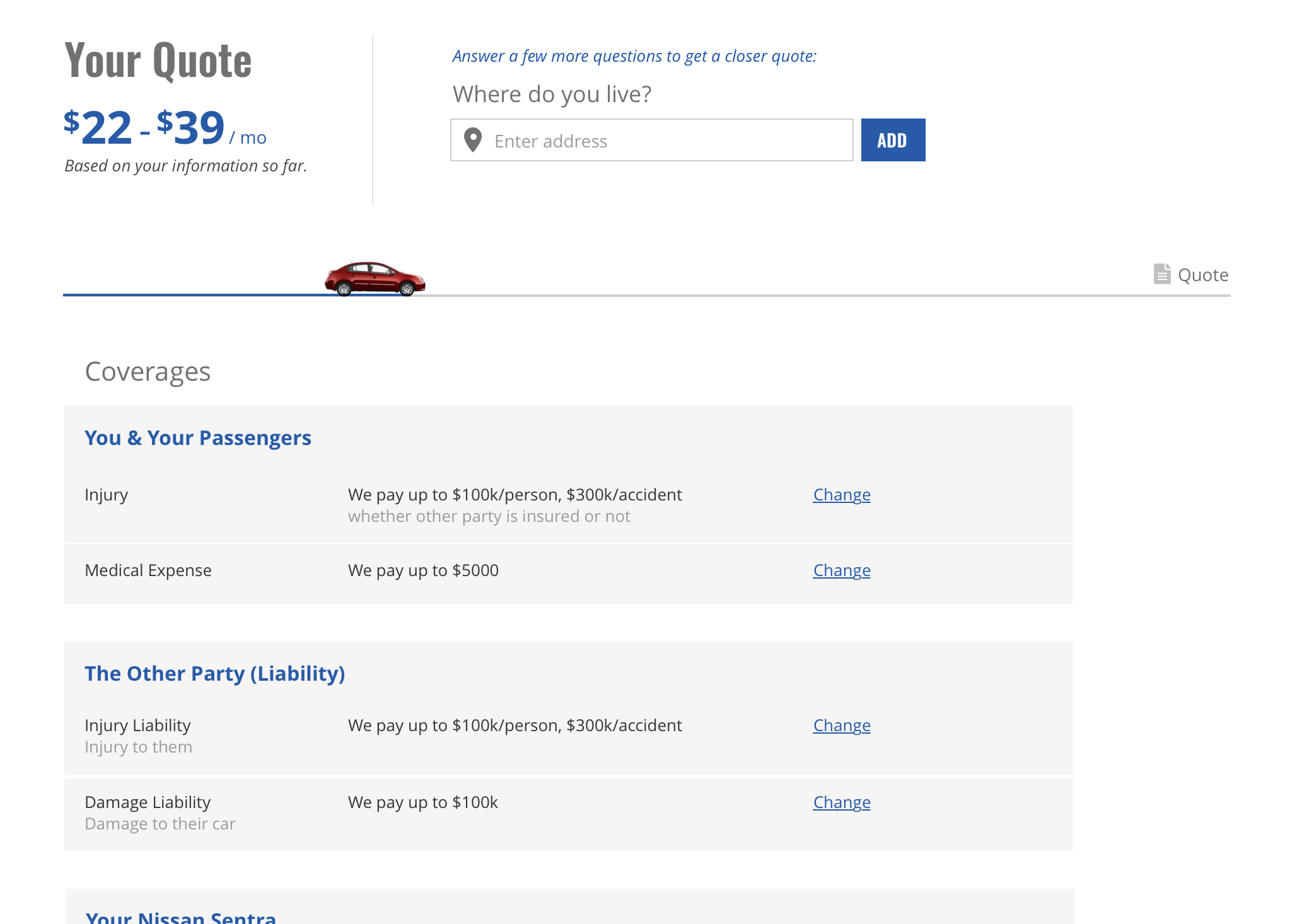Click the Coverages section title
Viewport: 1297px width, 924px height.
point(148,372)
